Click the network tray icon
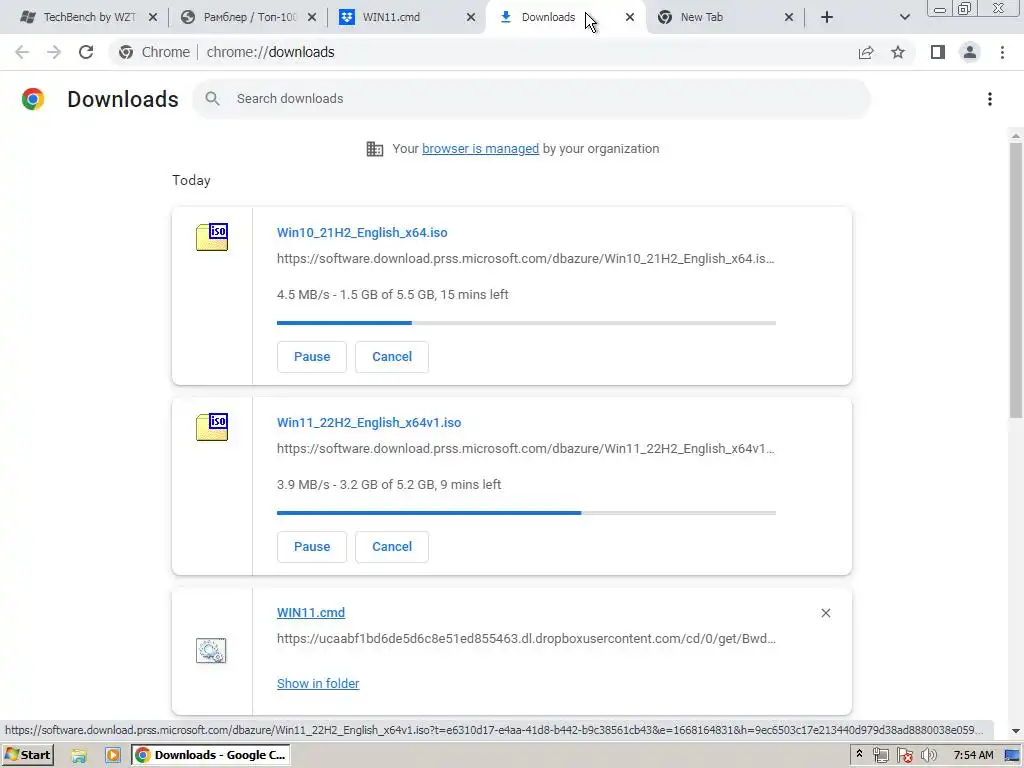The image size is (1024, 768). click(x=880, y=756)
